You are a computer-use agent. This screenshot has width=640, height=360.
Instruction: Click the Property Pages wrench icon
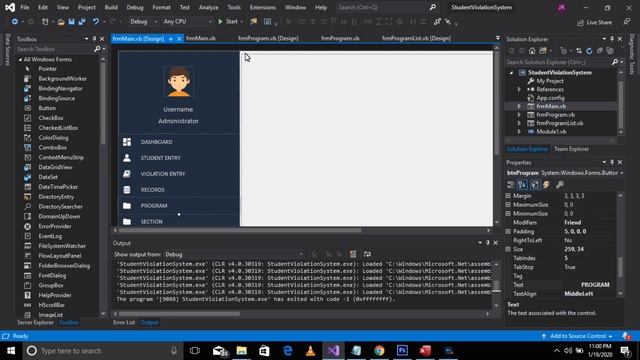point(560,185)
